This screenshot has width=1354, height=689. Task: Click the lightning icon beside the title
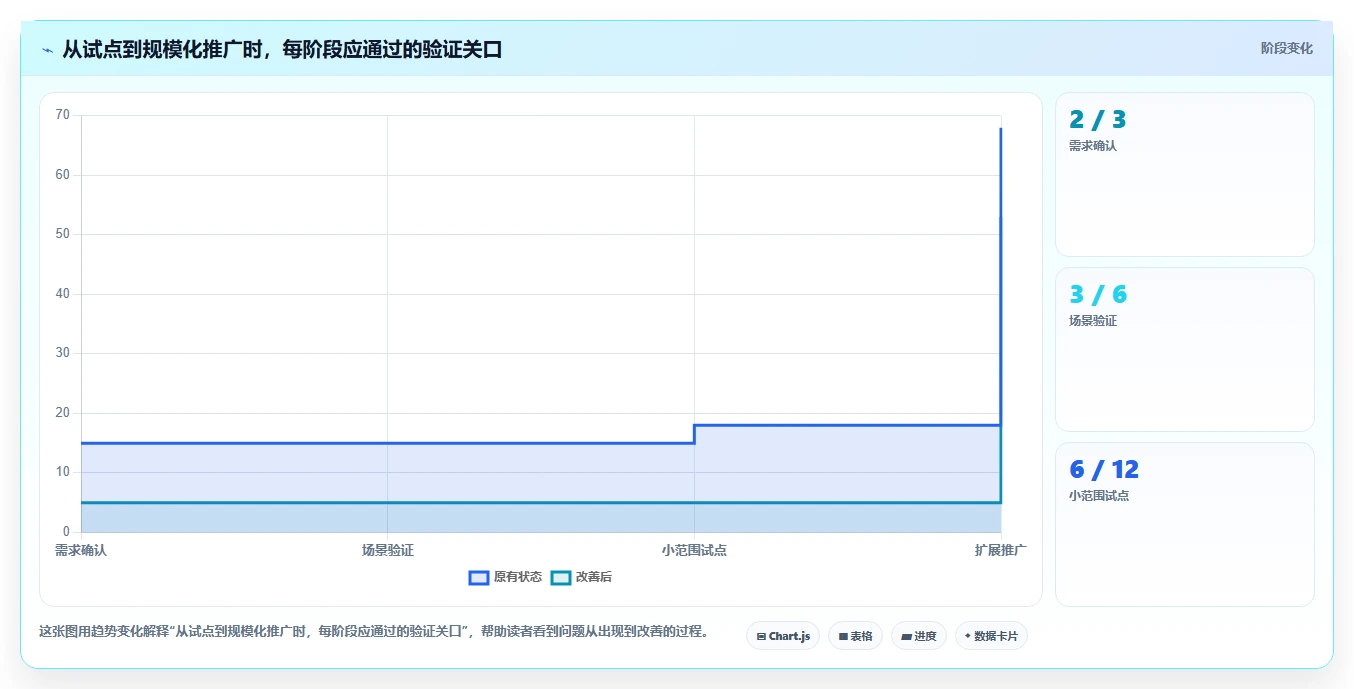pos(47,50)
